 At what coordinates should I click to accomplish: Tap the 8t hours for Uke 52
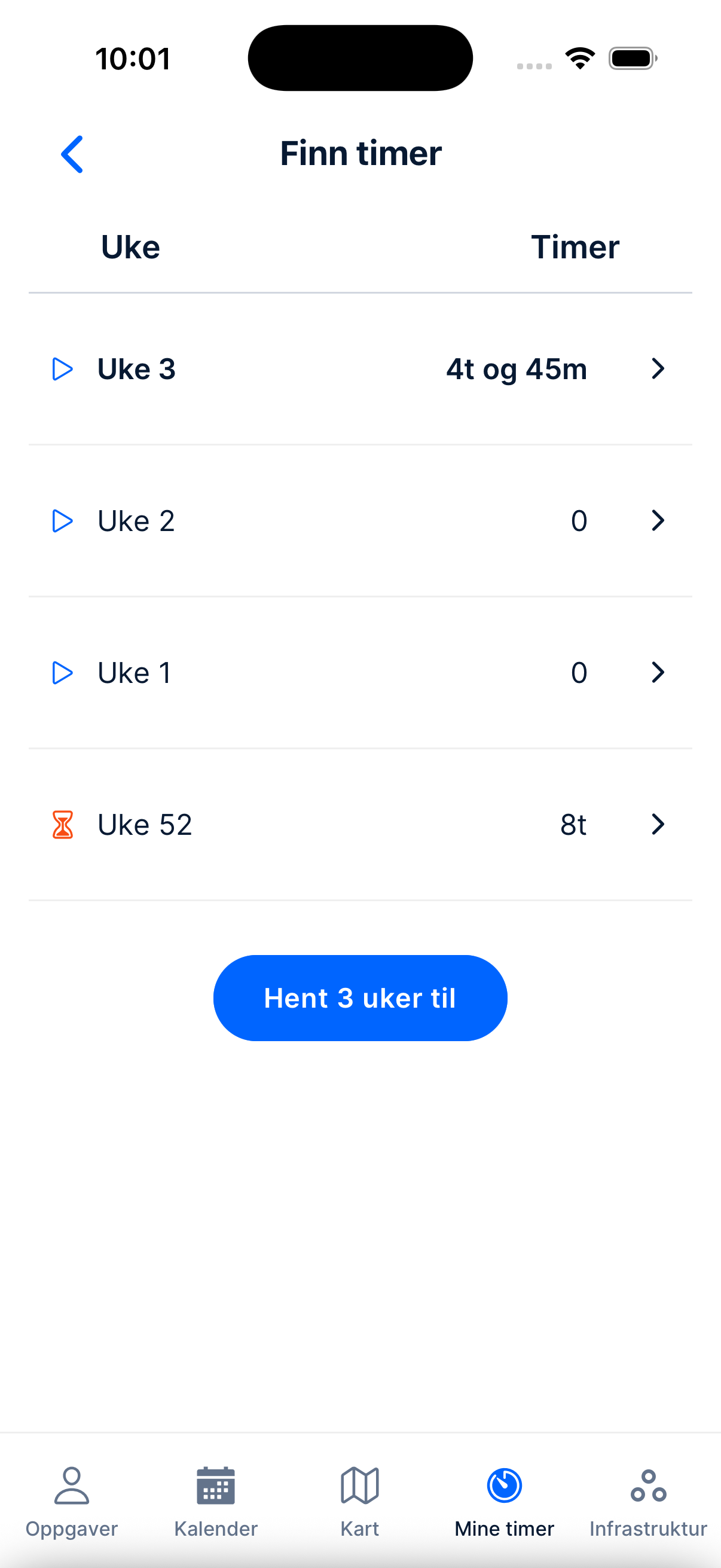point(573,825)
